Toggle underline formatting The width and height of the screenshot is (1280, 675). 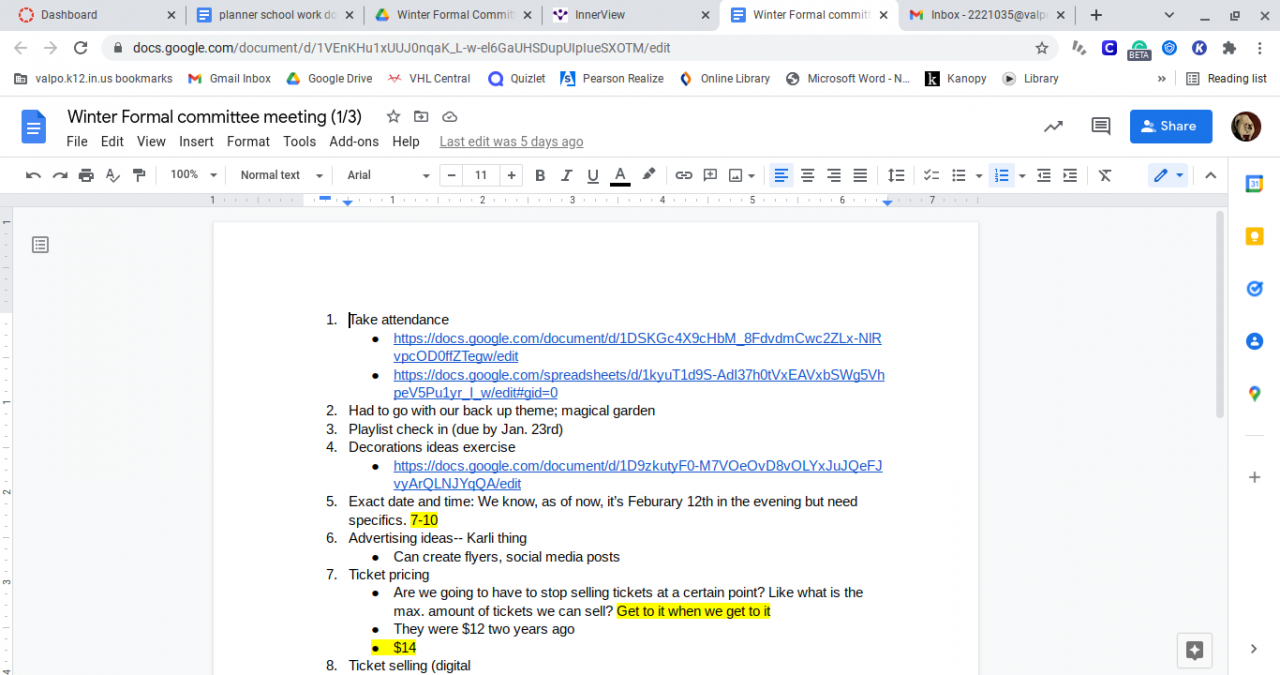(593, 175)
